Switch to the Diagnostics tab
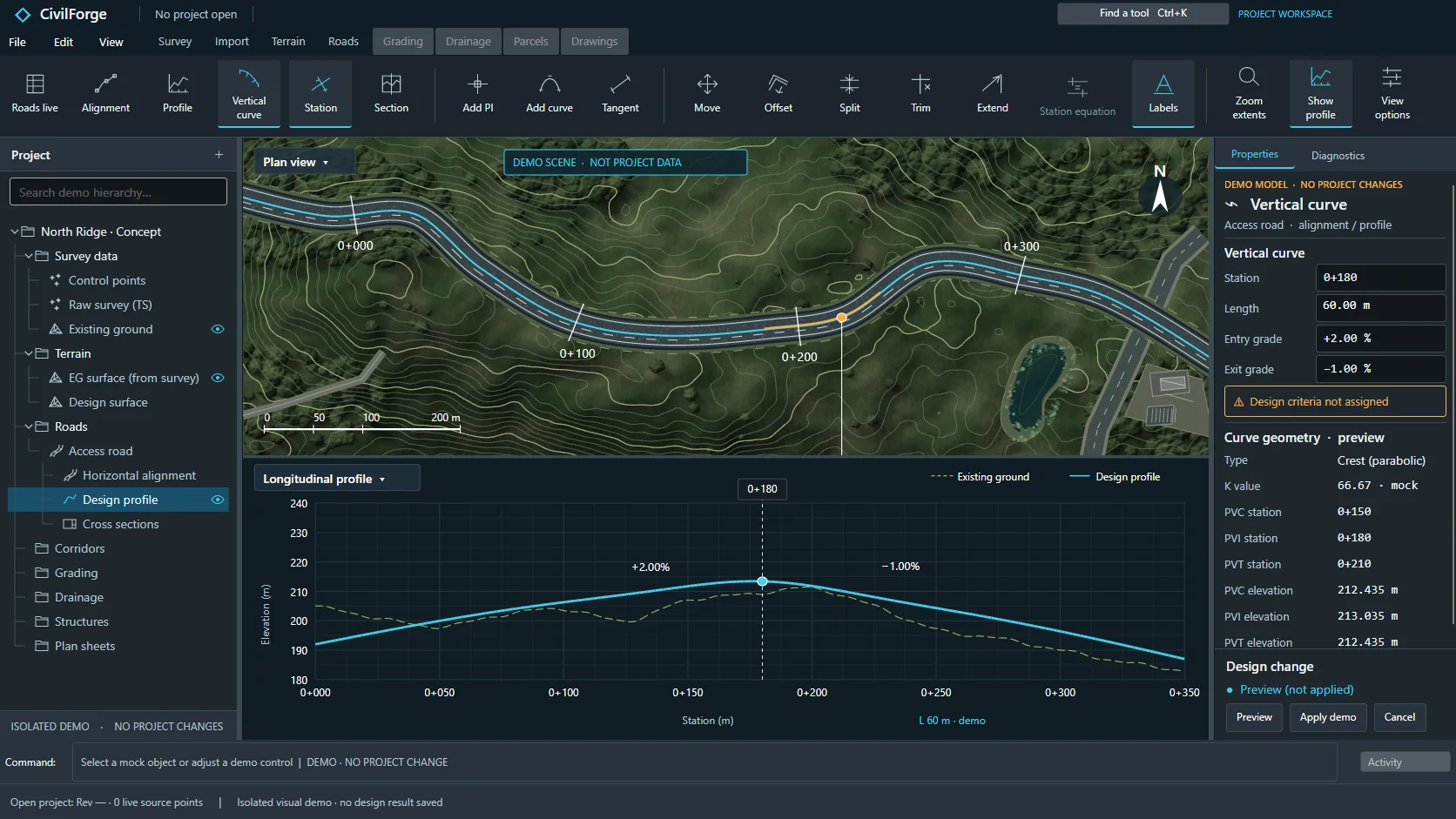This screenshot has width=1456, height=819. pos(1338,156)
